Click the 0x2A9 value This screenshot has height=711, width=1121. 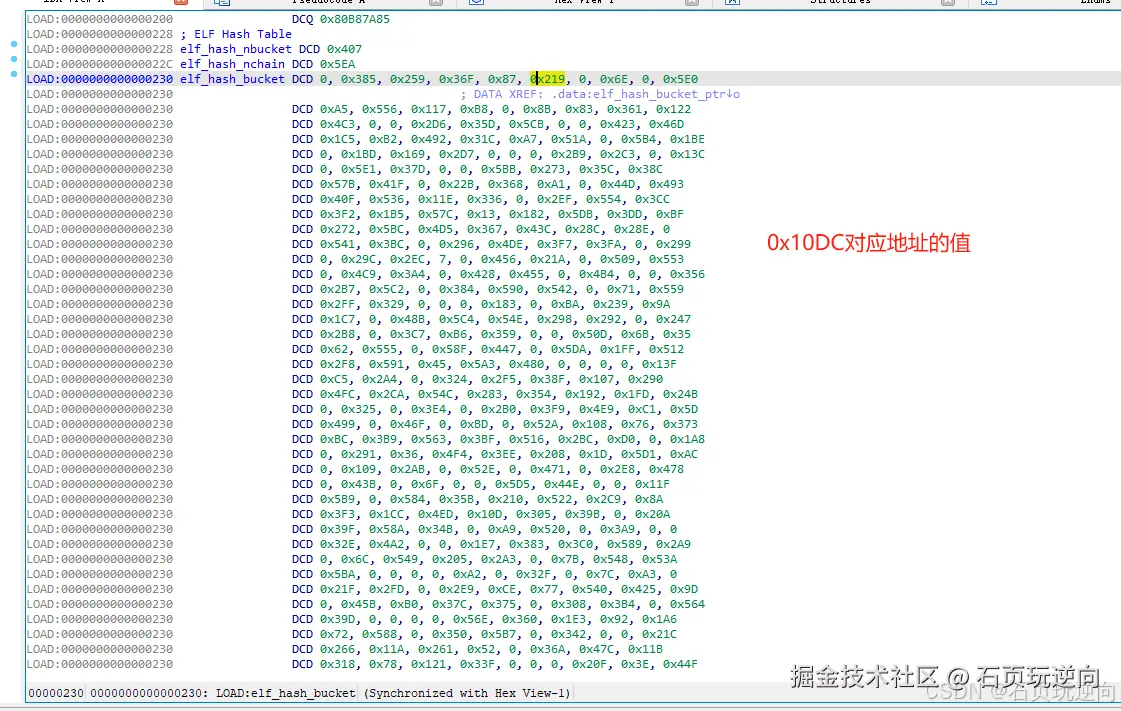coord(673,545)
